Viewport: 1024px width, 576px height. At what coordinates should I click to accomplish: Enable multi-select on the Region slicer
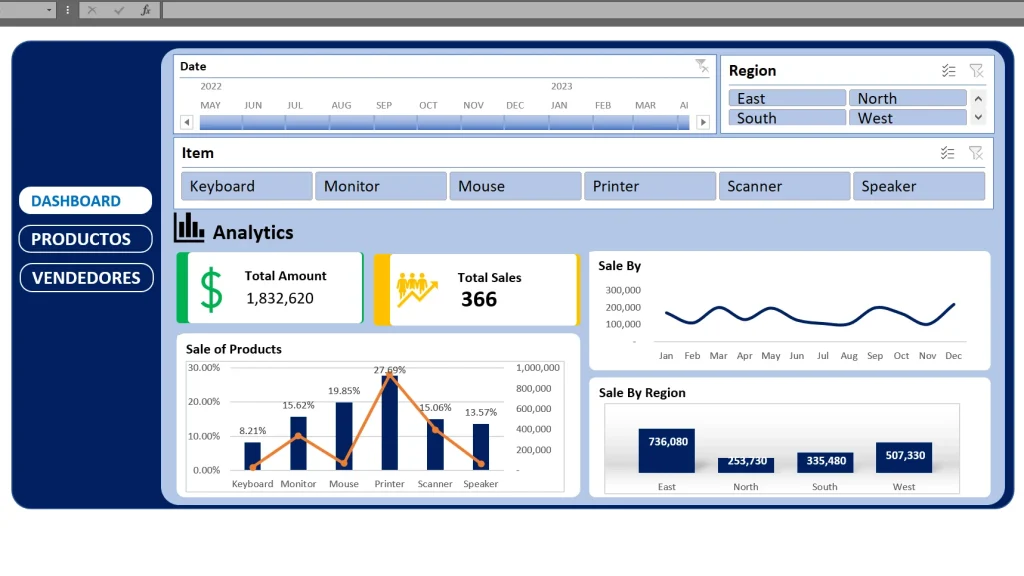click(948, 70)
